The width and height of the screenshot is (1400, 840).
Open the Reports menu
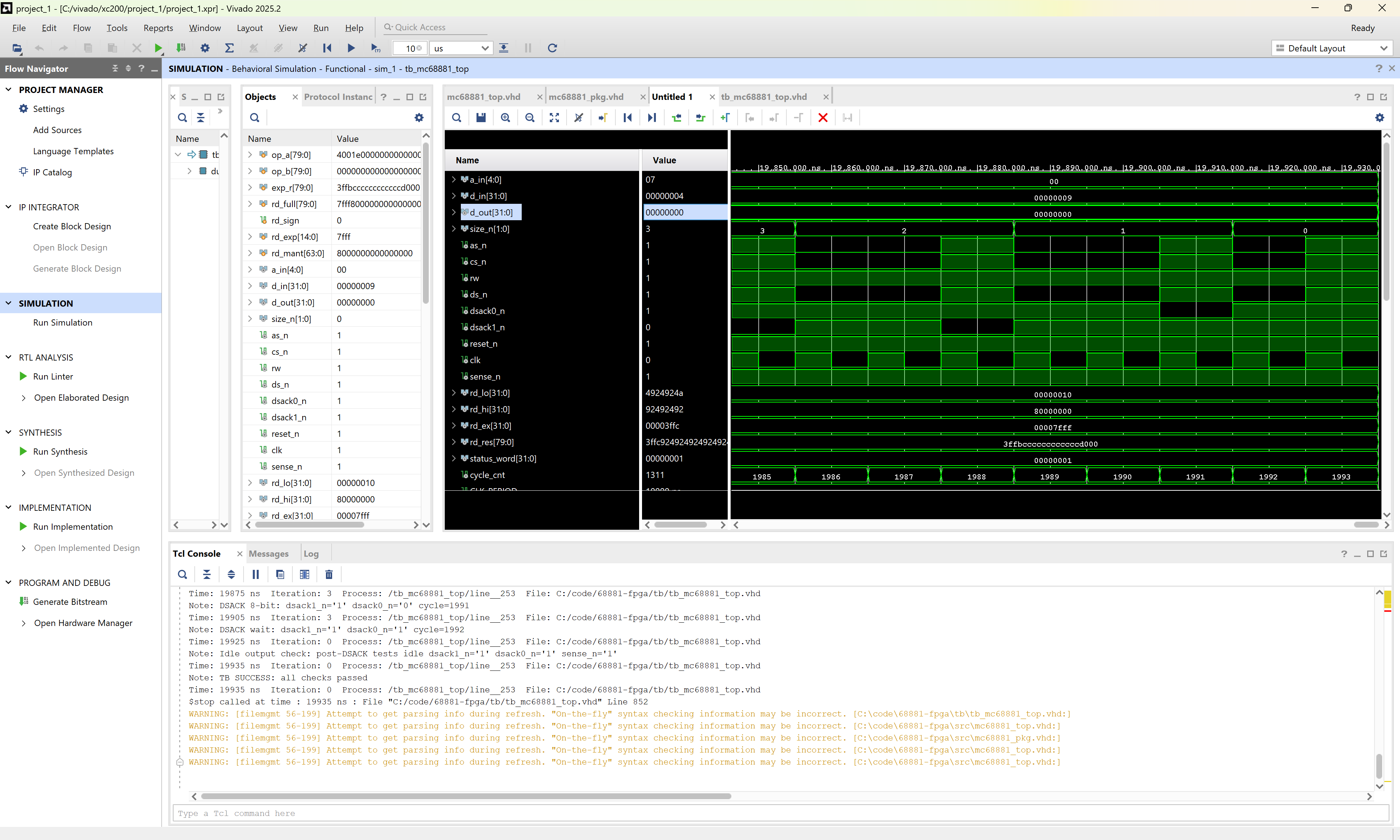(x=158, y=28)
